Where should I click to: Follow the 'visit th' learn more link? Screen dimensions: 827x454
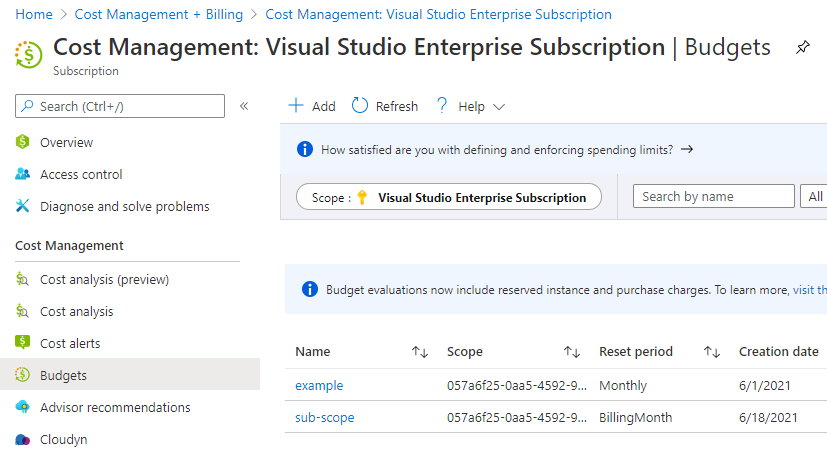(810, 290)
